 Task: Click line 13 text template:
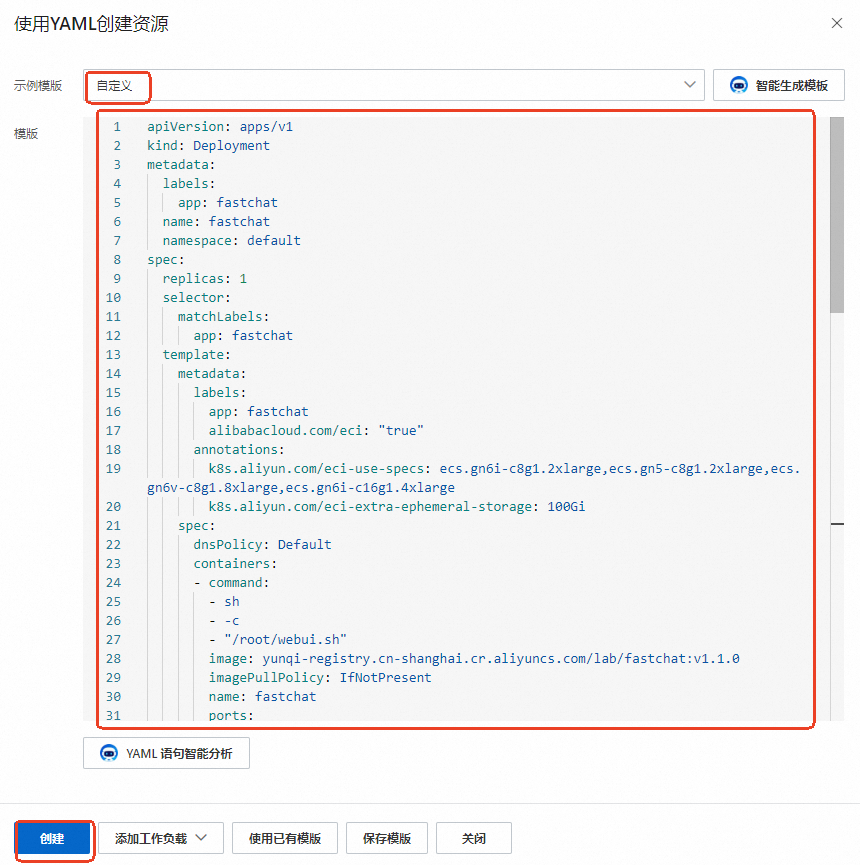196,354
